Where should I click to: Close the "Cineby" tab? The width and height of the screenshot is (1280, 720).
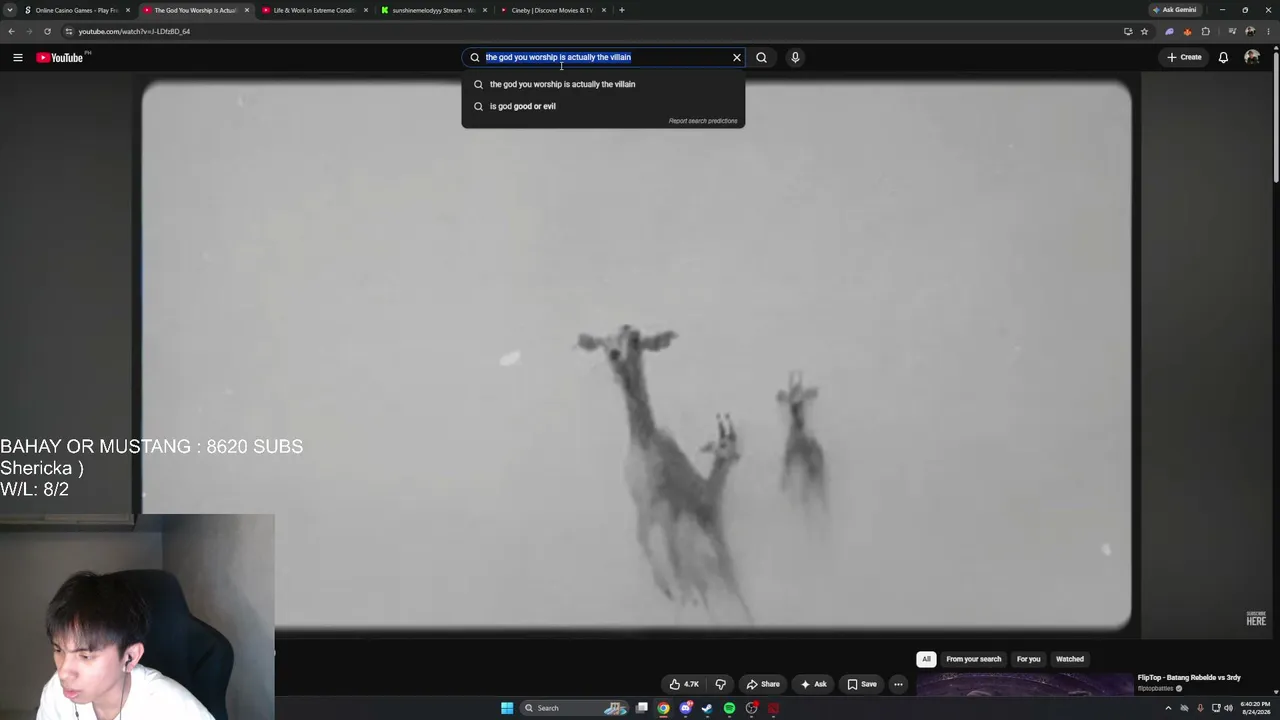coord(604,10)
